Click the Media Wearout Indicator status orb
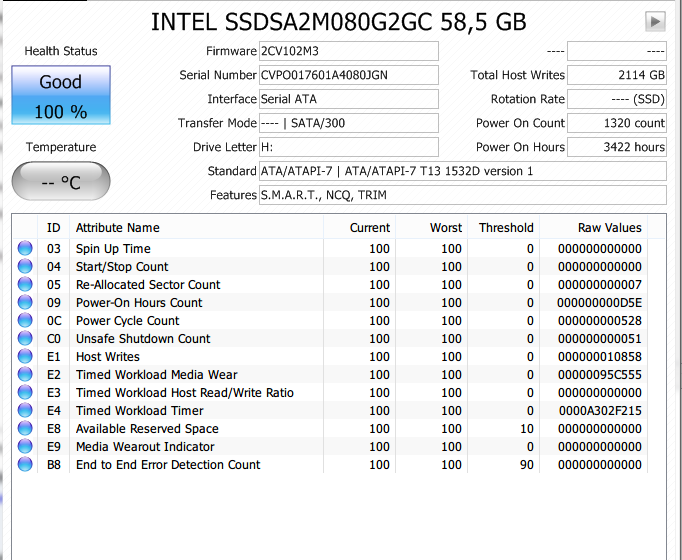 [25, 447]
